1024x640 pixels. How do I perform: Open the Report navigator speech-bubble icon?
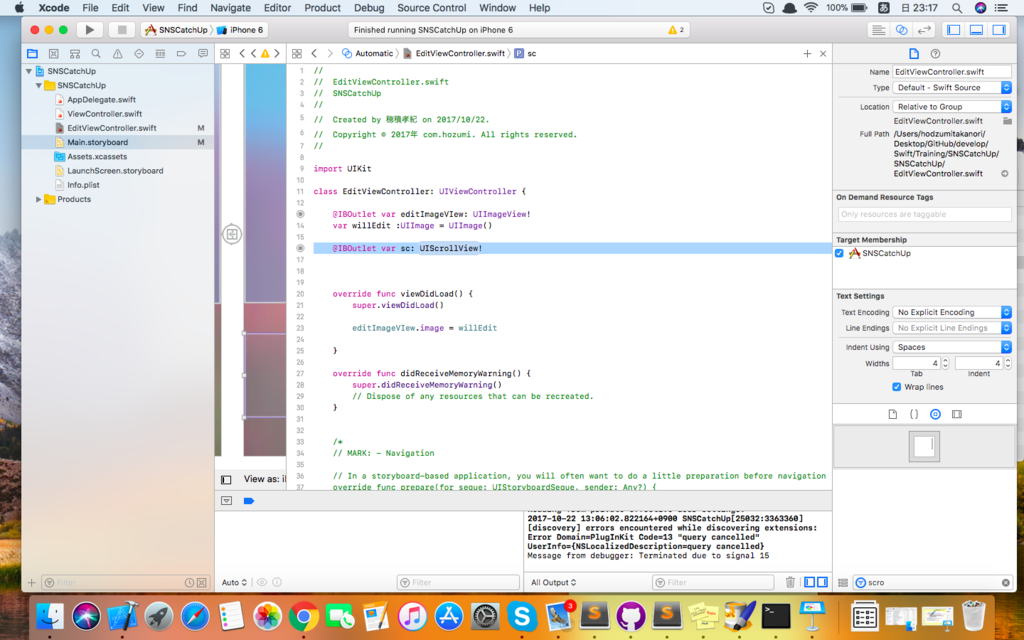(x=202, y=54)
